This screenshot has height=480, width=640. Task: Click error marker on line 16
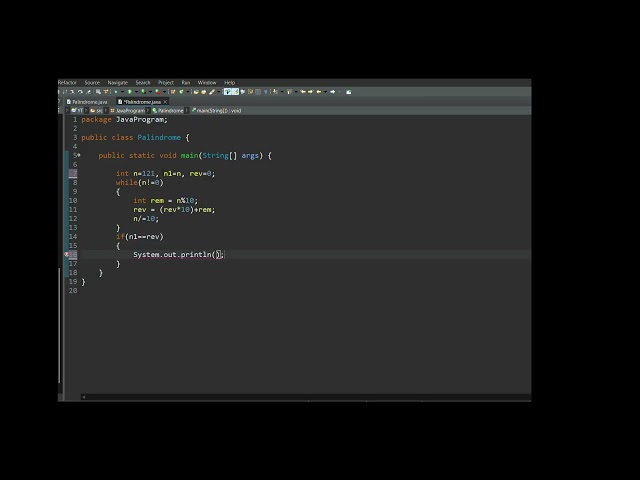click(x=67, y=254)
